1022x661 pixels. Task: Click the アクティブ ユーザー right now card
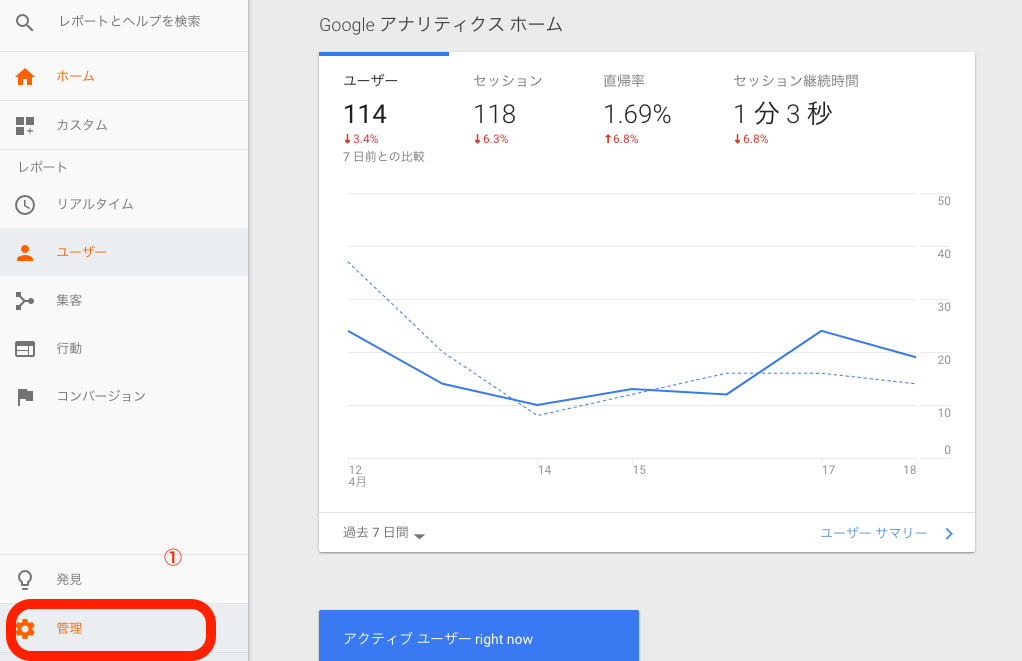[478, 636]
